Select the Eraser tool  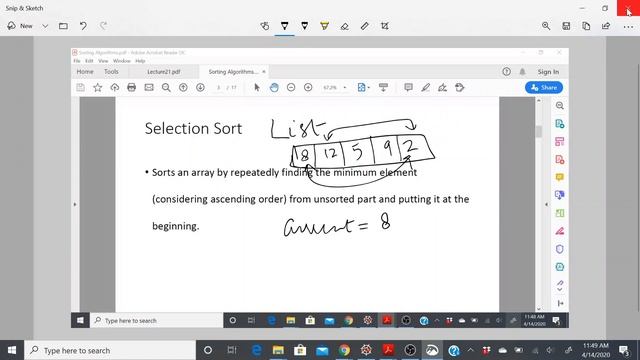344,26
